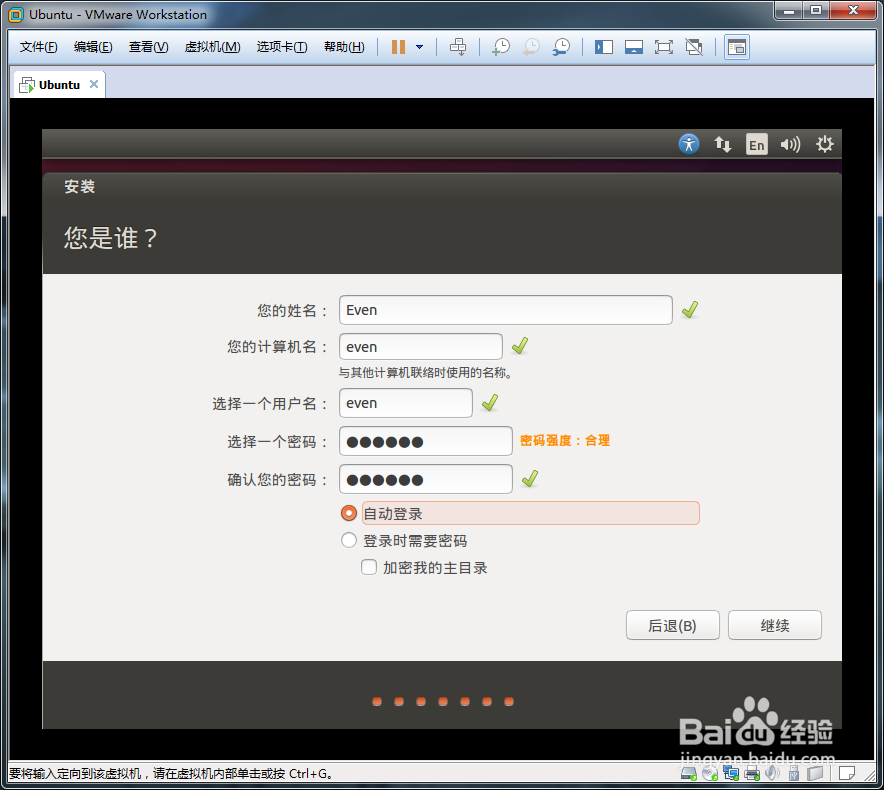Enable the 加密我的主目录 checkbox

click(369, 567)
